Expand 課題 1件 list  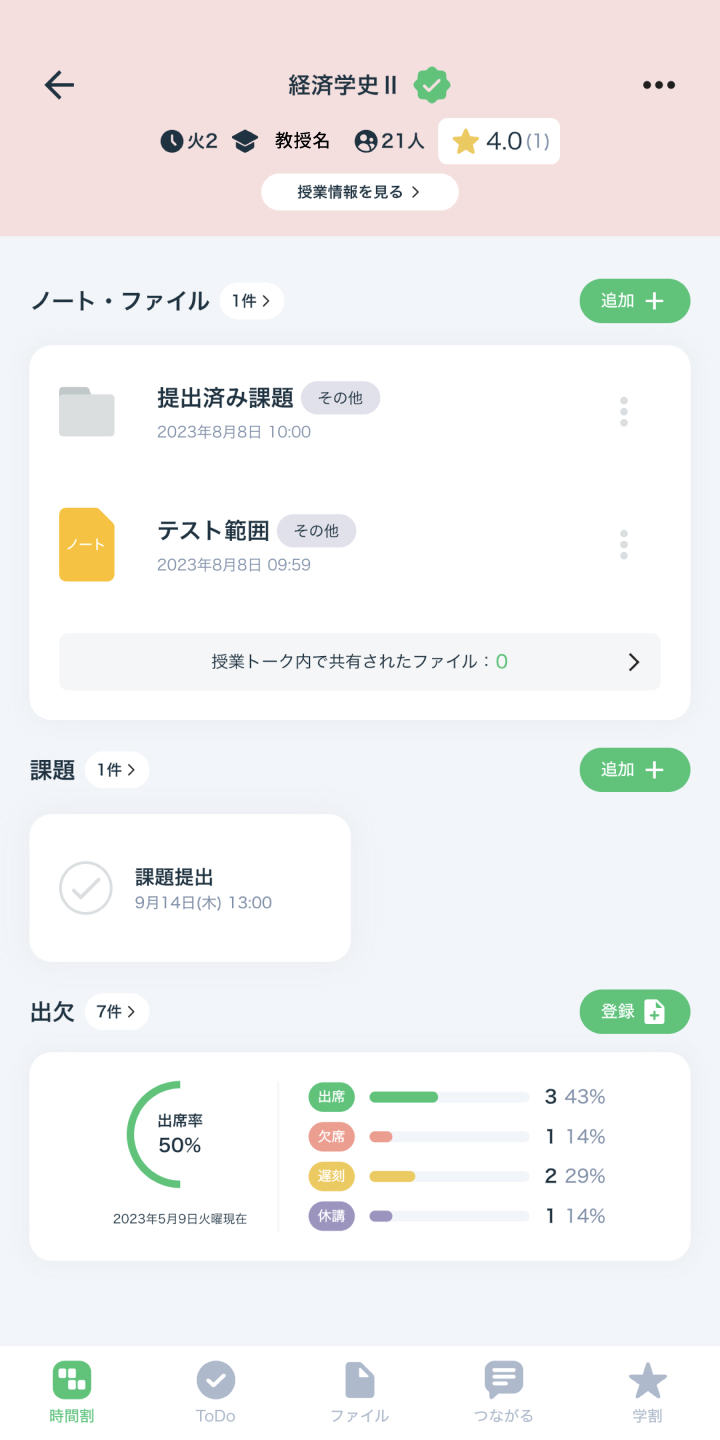pos(117,770)
